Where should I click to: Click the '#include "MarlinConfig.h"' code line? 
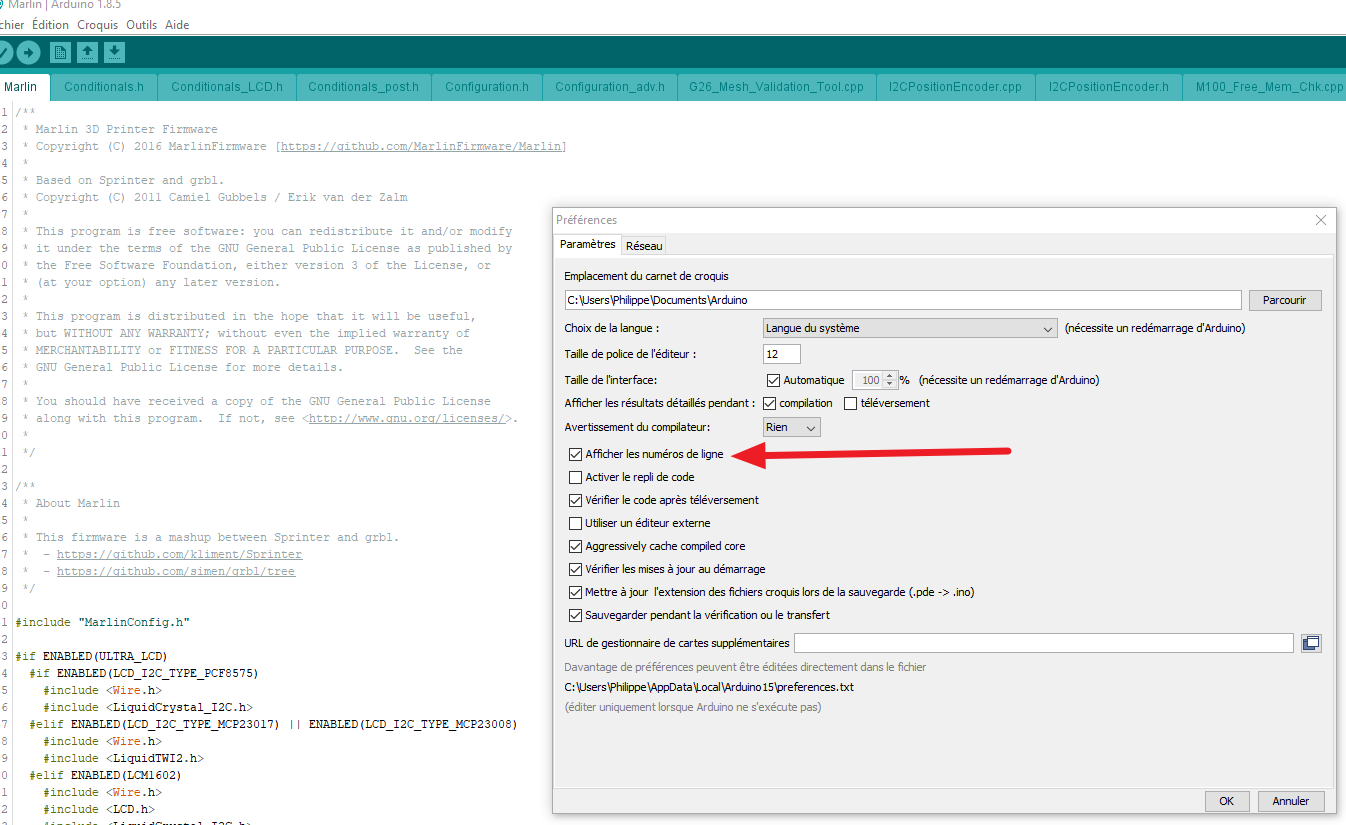(x=103, y=622)
